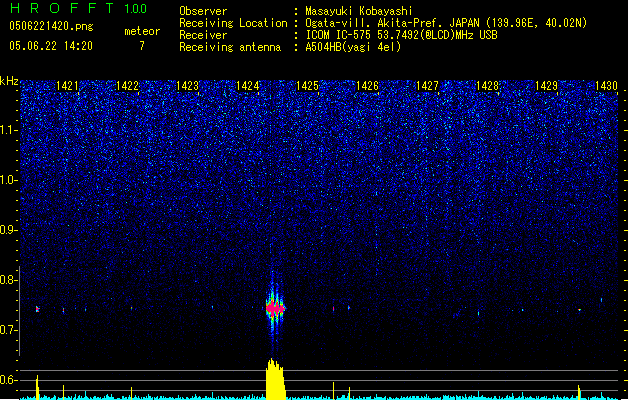Viewport: 629px width, 400px height.
Task: Click the Receiver label
Action: click(203, 35)
